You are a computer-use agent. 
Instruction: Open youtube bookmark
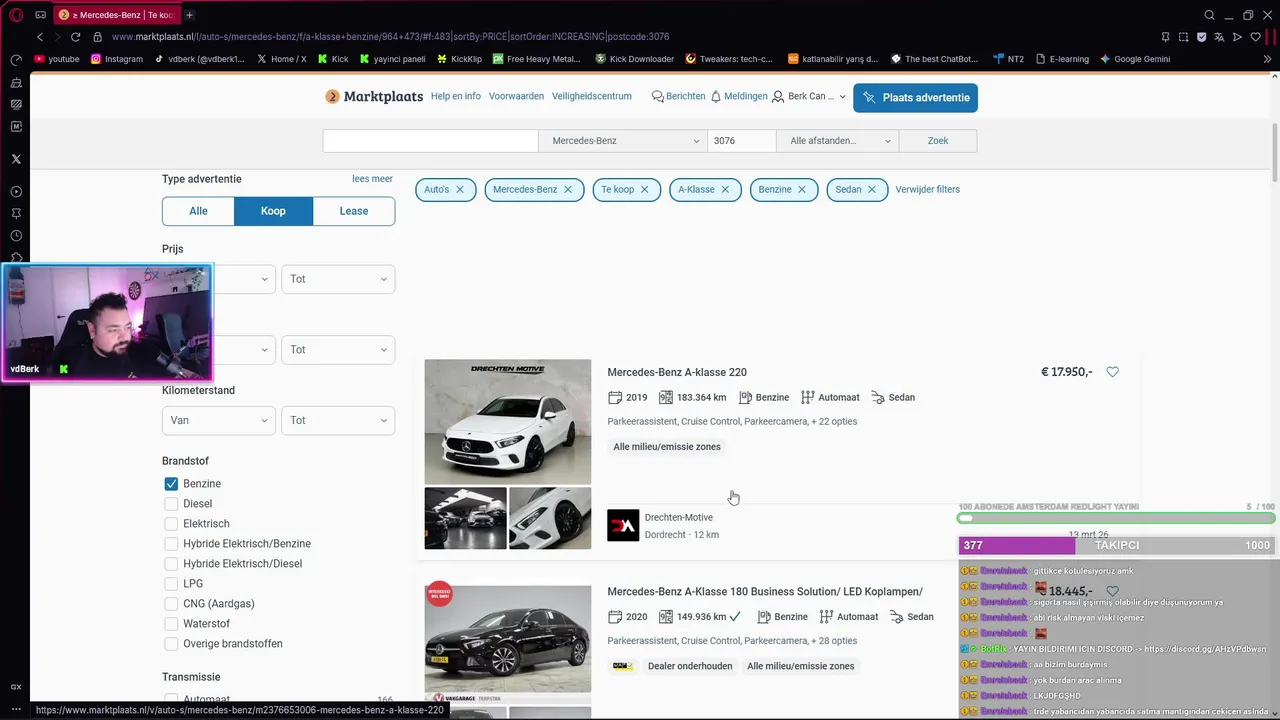click(56, 59)
